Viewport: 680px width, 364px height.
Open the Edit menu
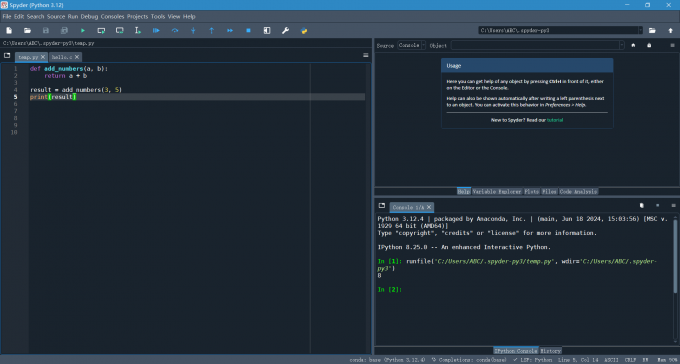19,16
